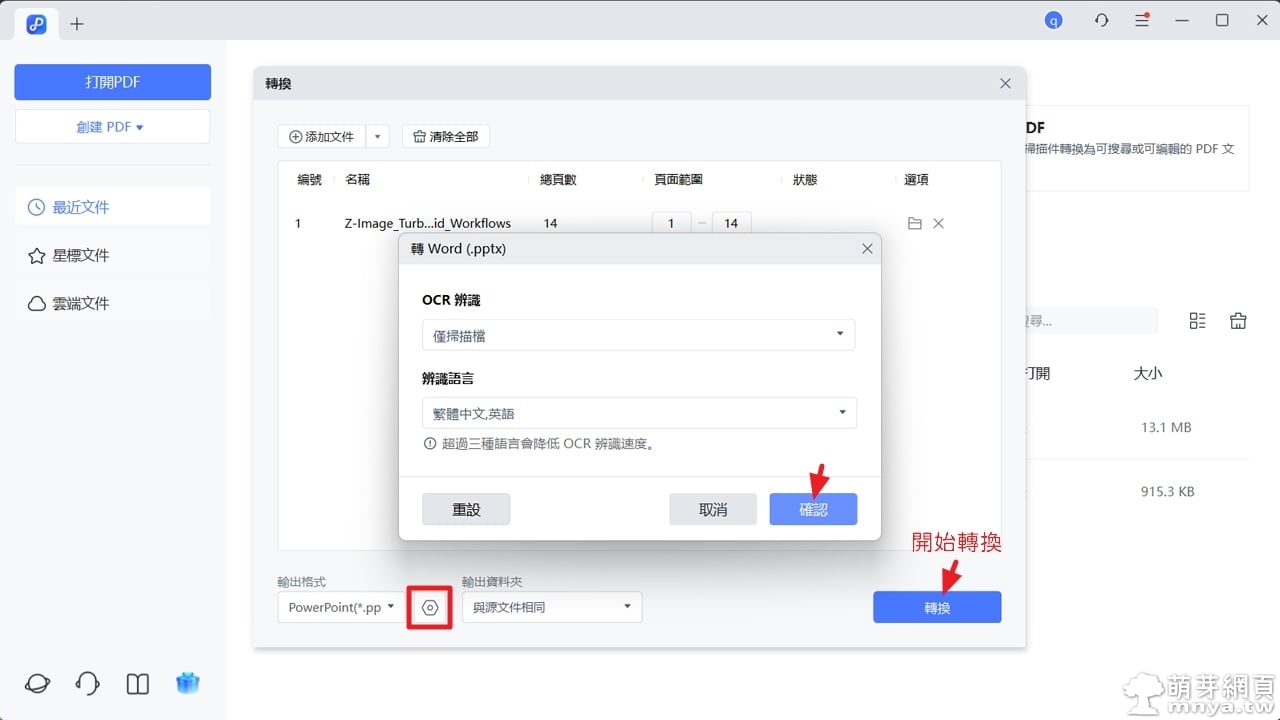Open the 輸出資料夾 folder dropdown
Screen dimensions: 1280x720
[551, 607]
